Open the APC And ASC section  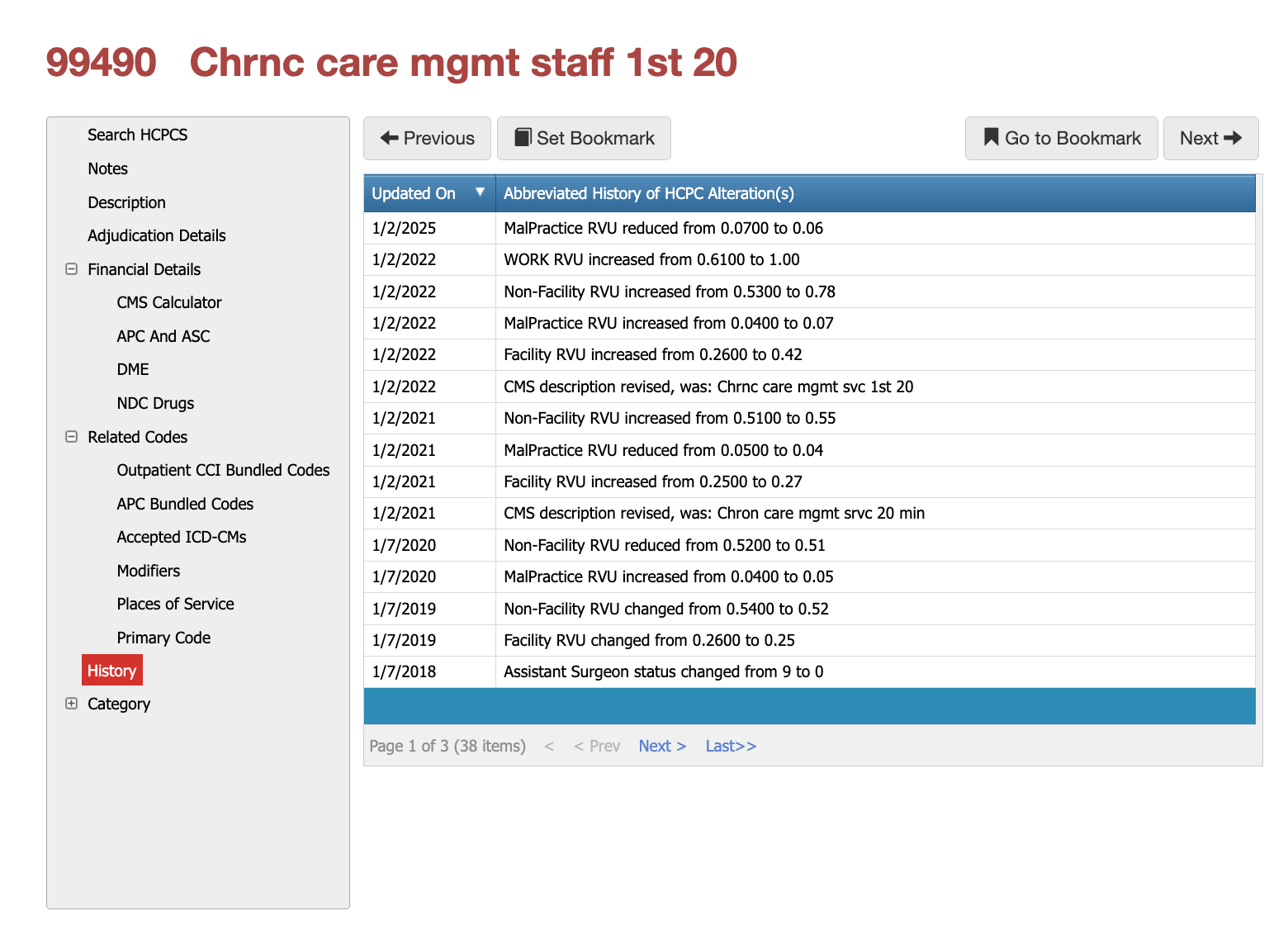163,336
